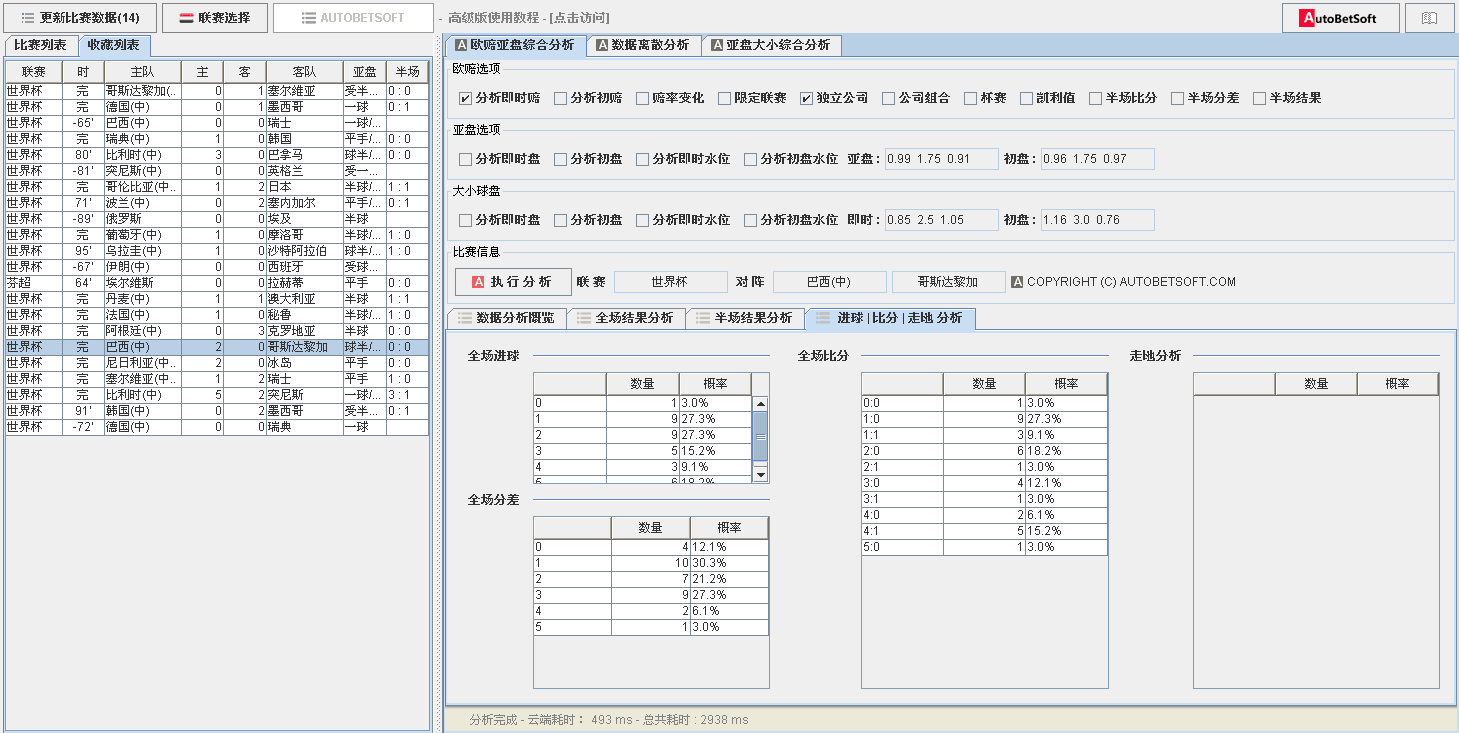The image size is (1459, 733).
Task: Click the disabled AUTOBETSOFT list-icon button
Action: click(353, 18)
